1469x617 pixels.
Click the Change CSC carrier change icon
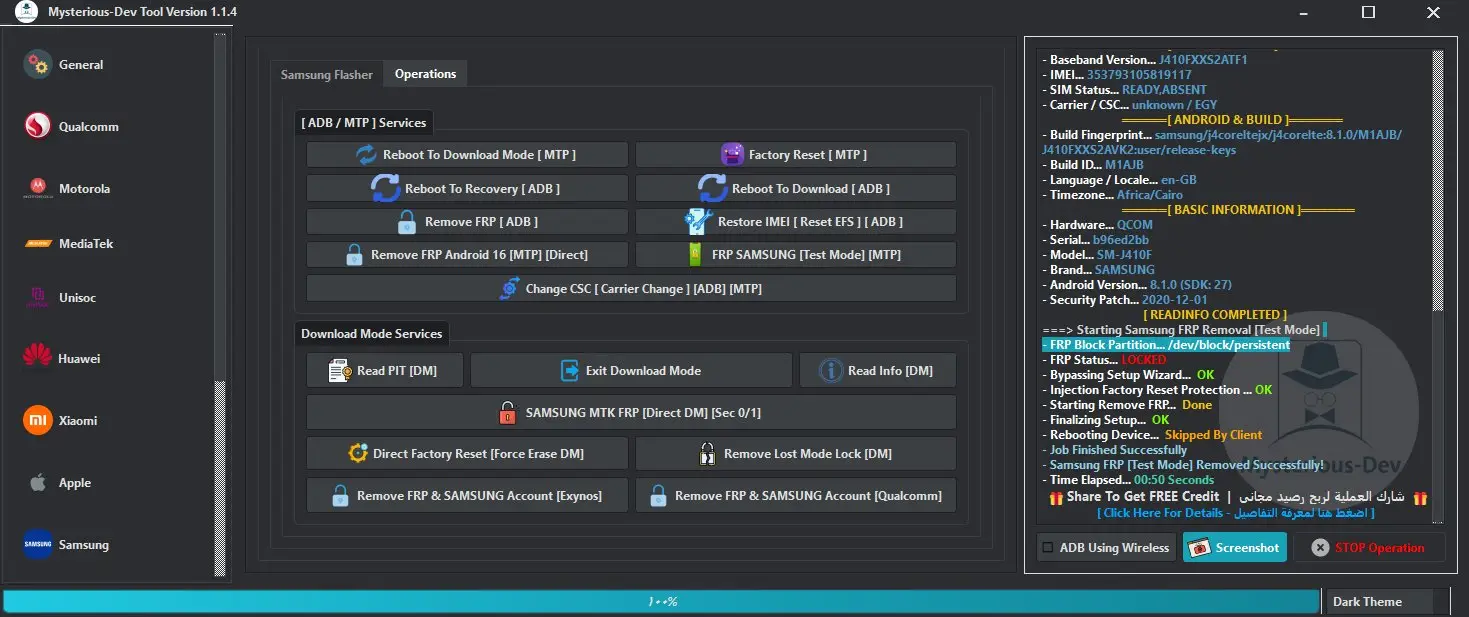click(509, 288)
